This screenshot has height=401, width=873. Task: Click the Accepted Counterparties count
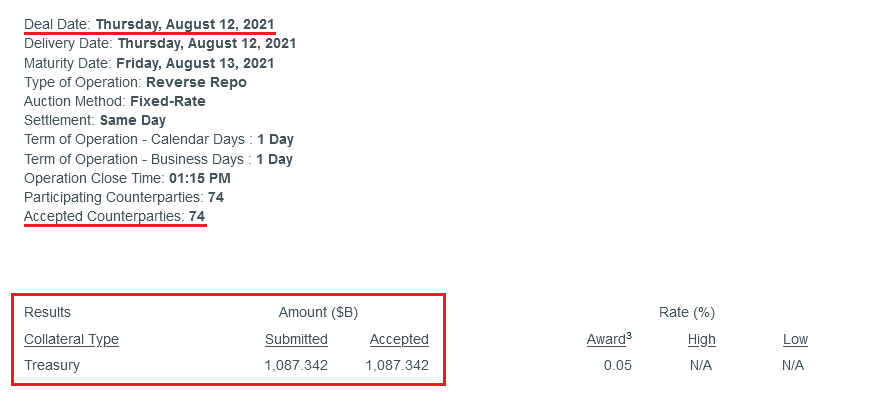coord(197,216)
